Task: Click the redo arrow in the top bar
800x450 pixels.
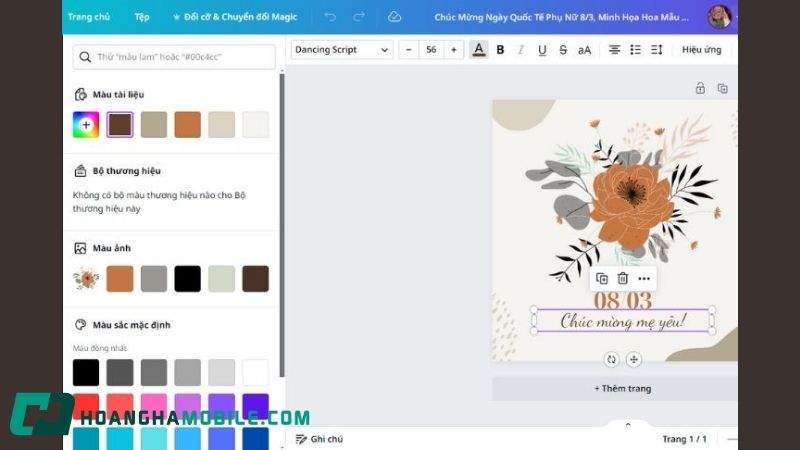Action: (x=359, y=17)
